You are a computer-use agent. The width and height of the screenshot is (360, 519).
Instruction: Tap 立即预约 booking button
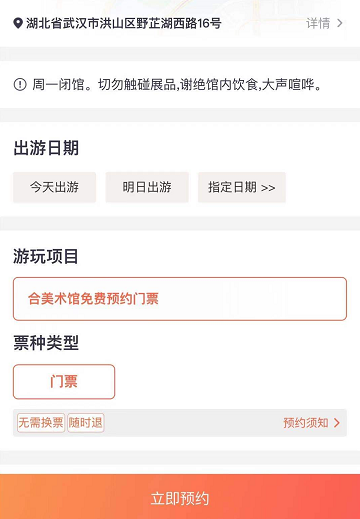tap(180, 497)
